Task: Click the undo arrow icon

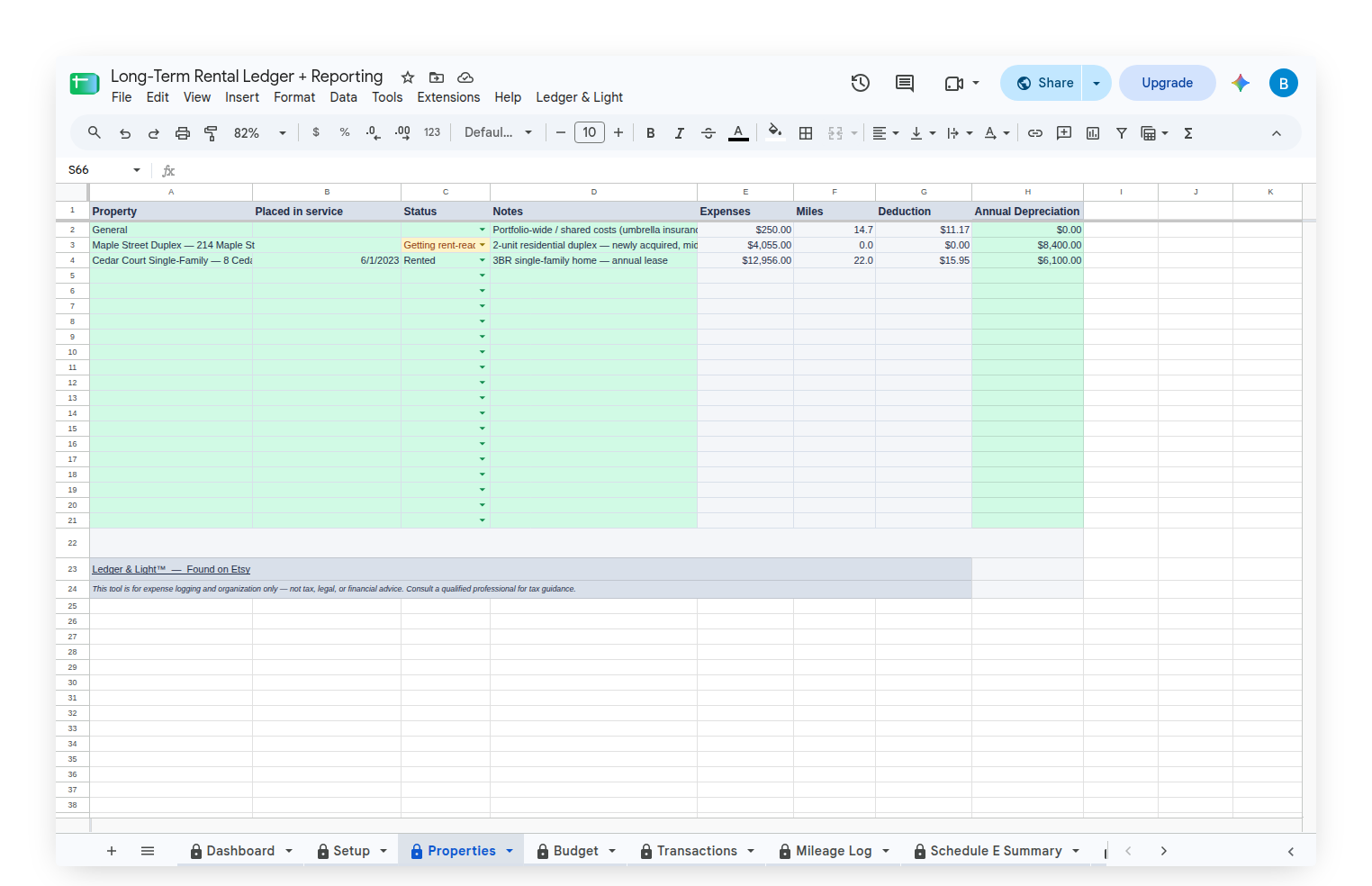Action: pyautogui.click(x=125, y=133)
